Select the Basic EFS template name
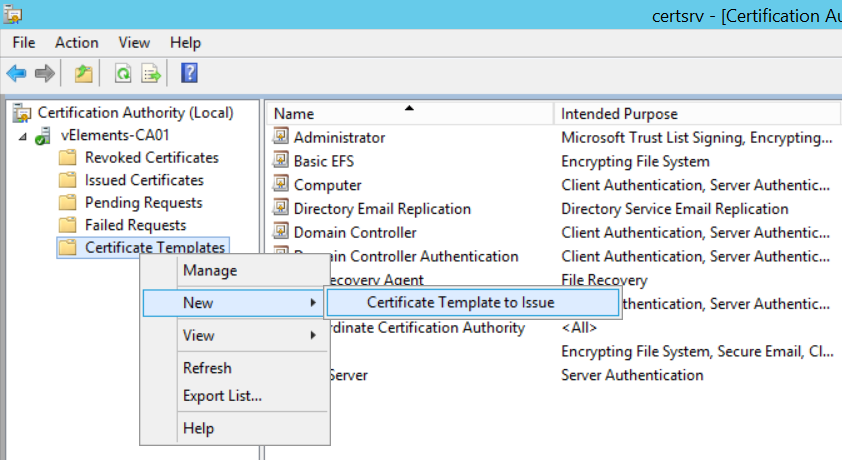Screen dimensions: 842x460 324,162
